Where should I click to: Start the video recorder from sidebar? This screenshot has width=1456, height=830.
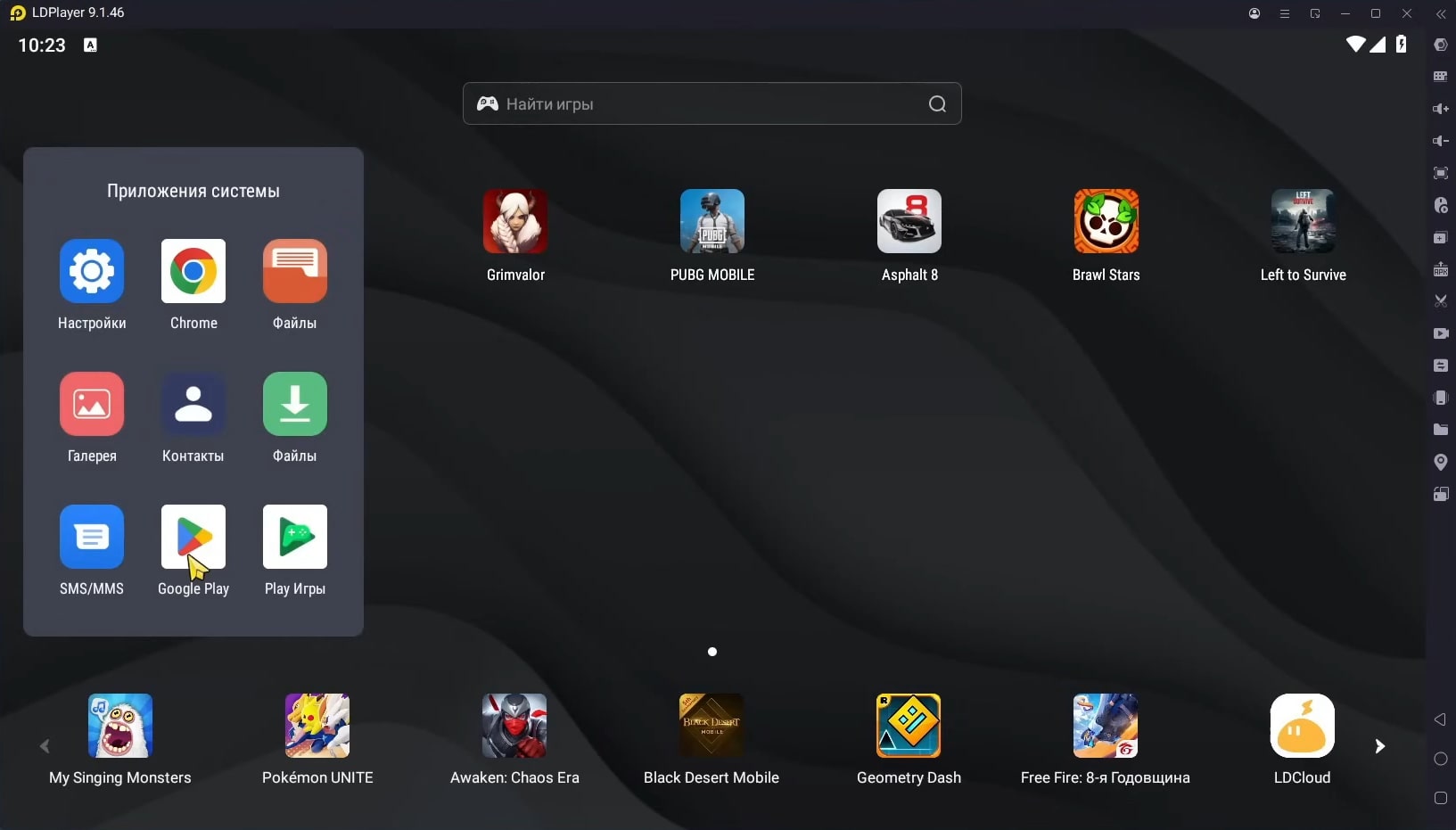click(x=1440, y=333)
